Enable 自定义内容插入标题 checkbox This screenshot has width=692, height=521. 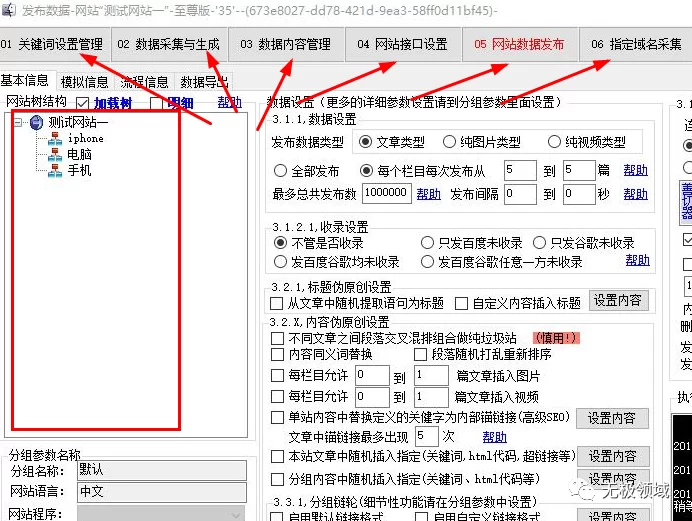[462, 304]
